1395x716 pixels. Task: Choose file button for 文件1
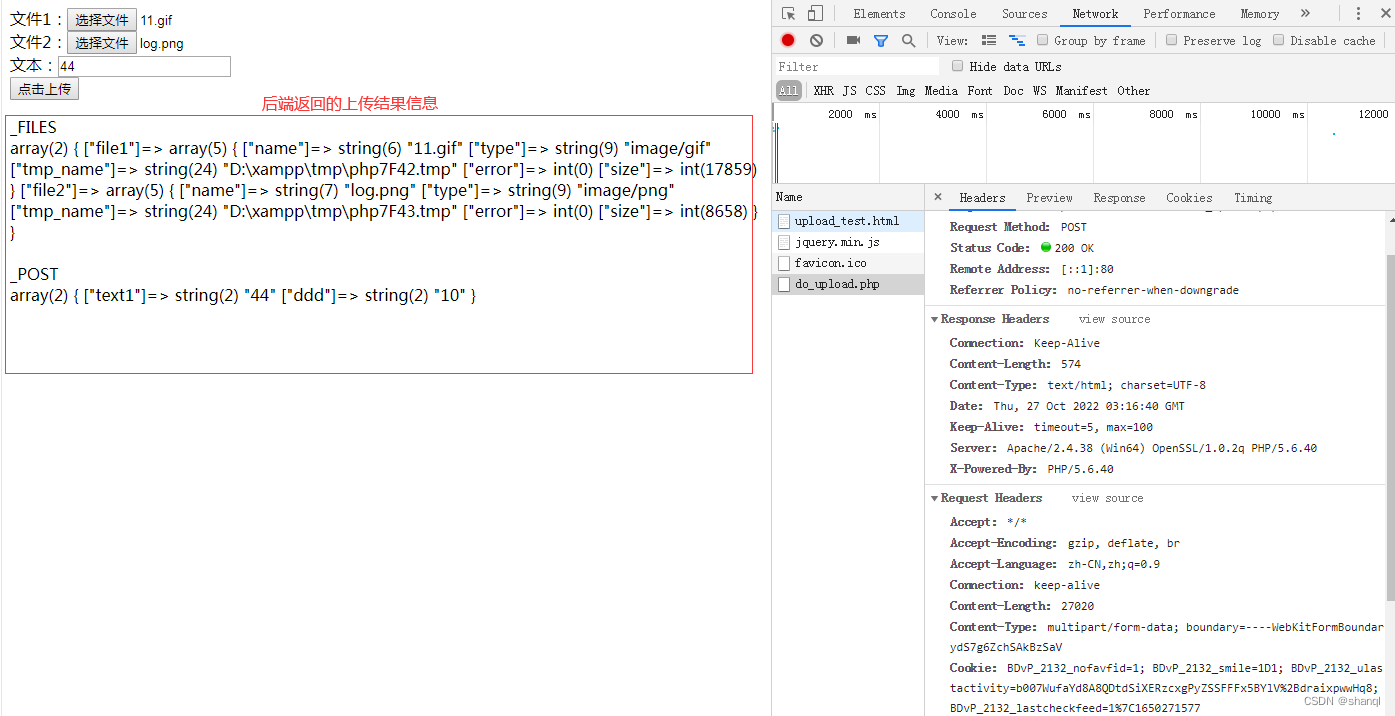[102, 20]
